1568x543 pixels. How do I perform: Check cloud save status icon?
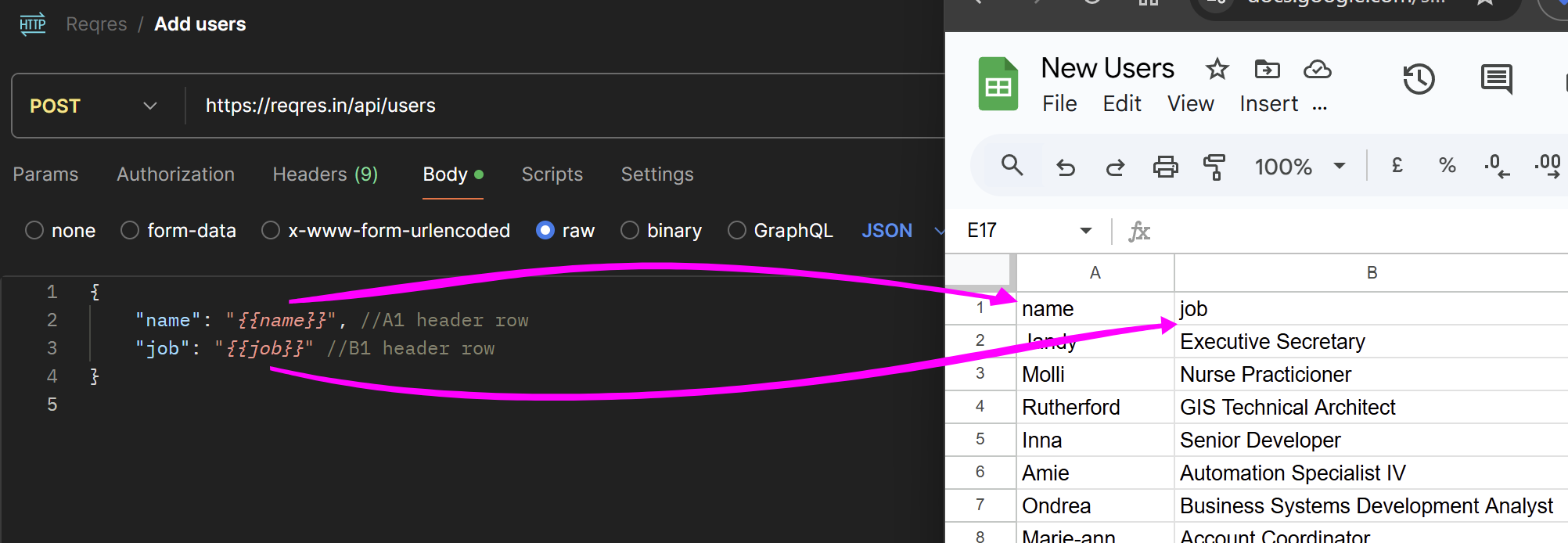pyautogui.click(x=1318, y=69)
